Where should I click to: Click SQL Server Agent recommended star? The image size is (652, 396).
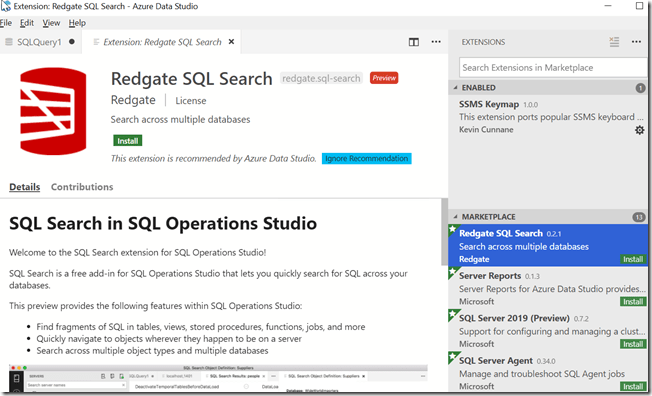coord(452,356)
